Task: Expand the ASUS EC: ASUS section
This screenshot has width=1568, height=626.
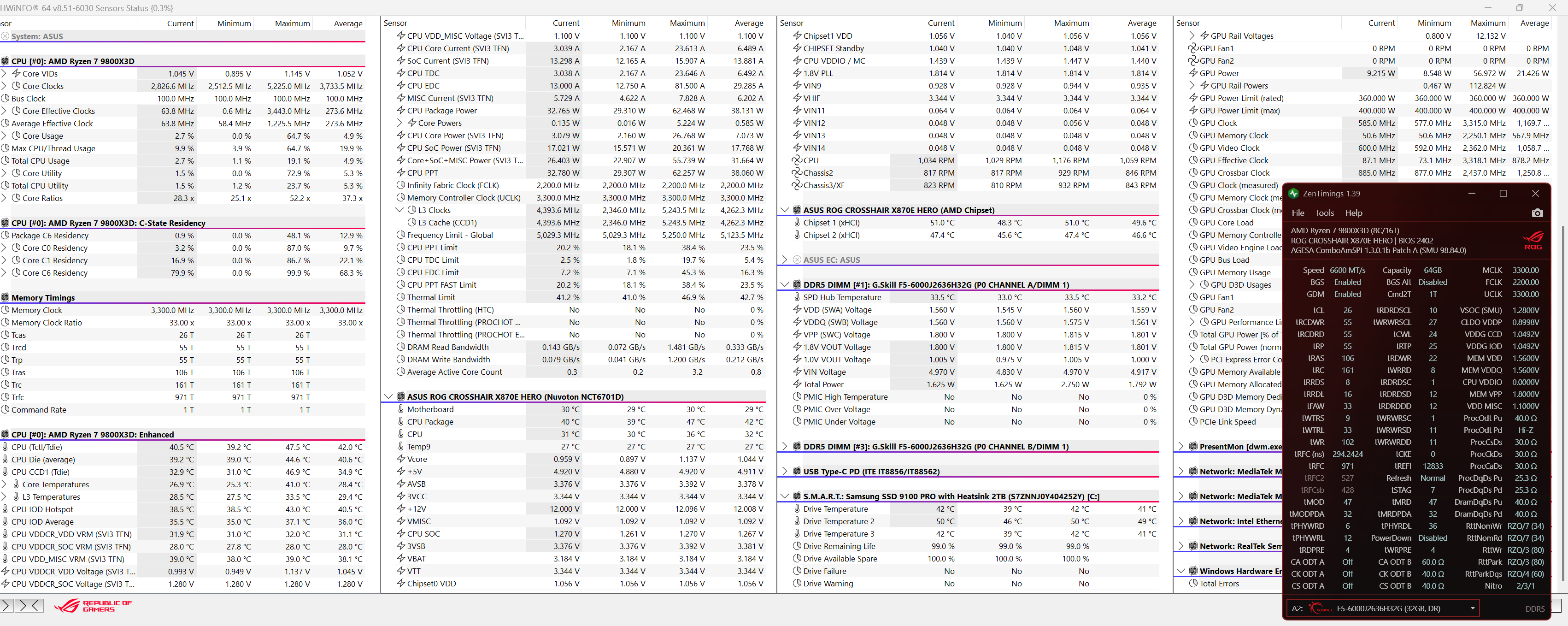Action: point(785,260)
